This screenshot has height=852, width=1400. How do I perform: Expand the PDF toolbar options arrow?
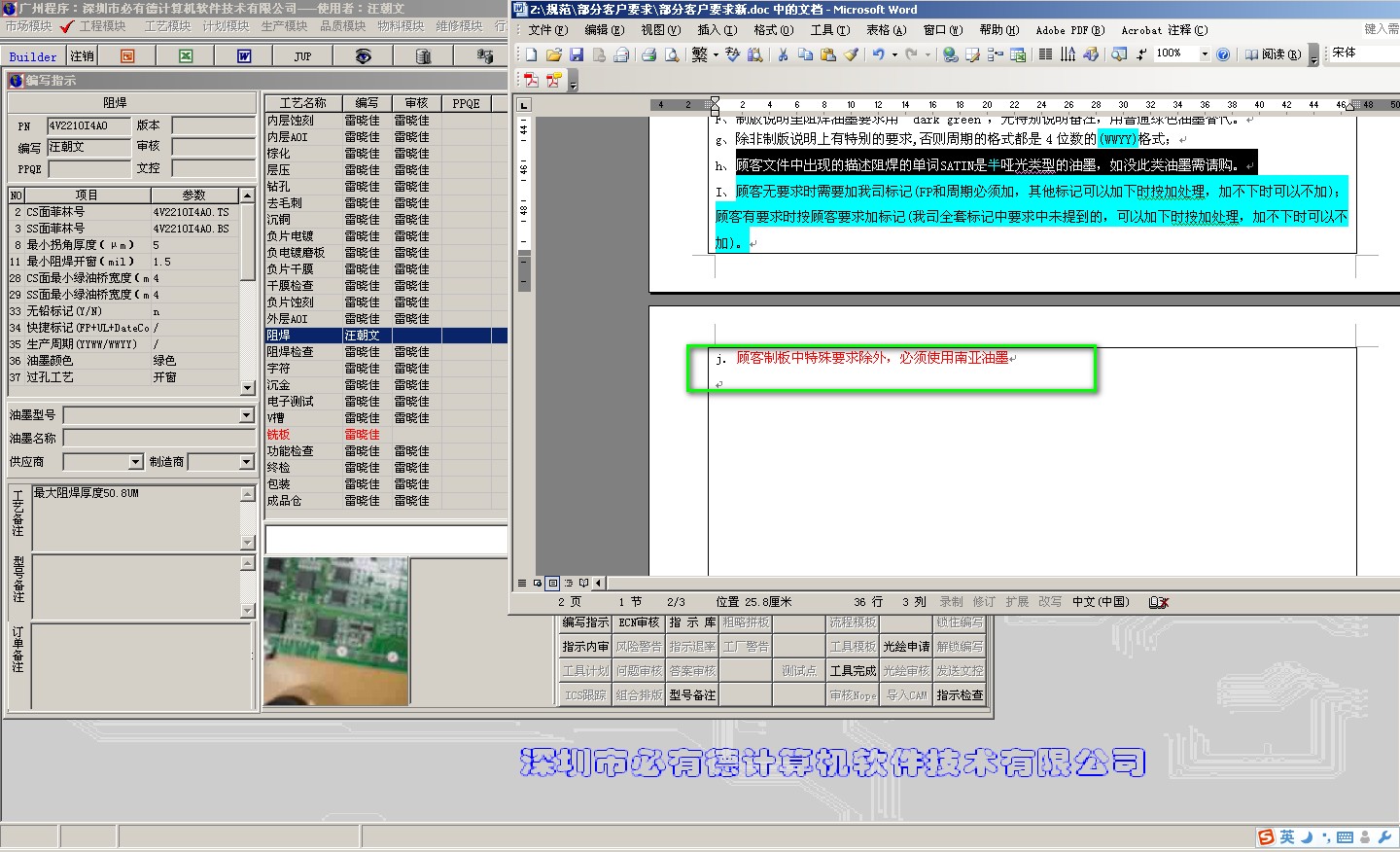(573, 82)
